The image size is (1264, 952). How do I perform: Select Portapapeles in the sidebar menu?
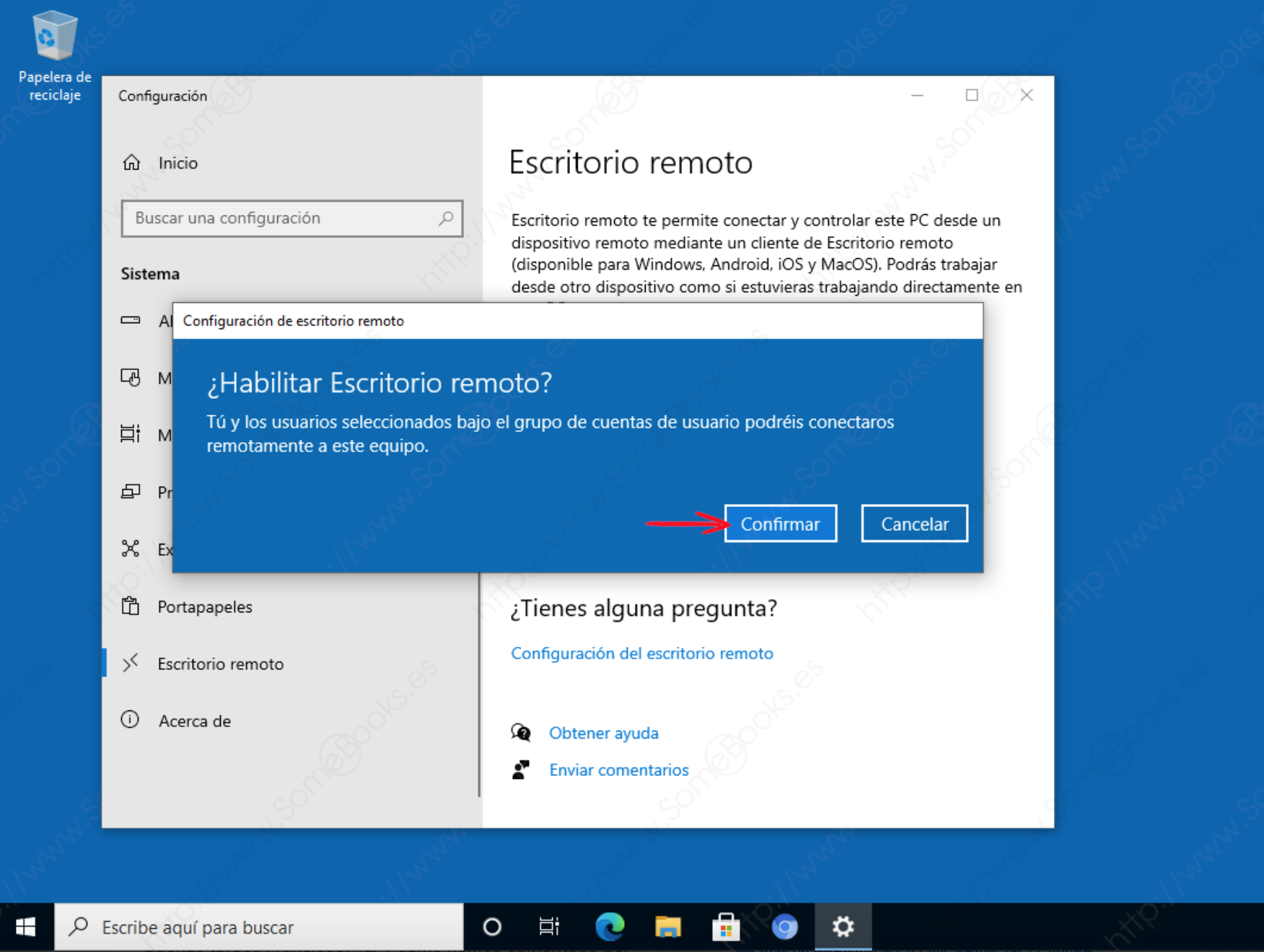(x=205, y=607)
